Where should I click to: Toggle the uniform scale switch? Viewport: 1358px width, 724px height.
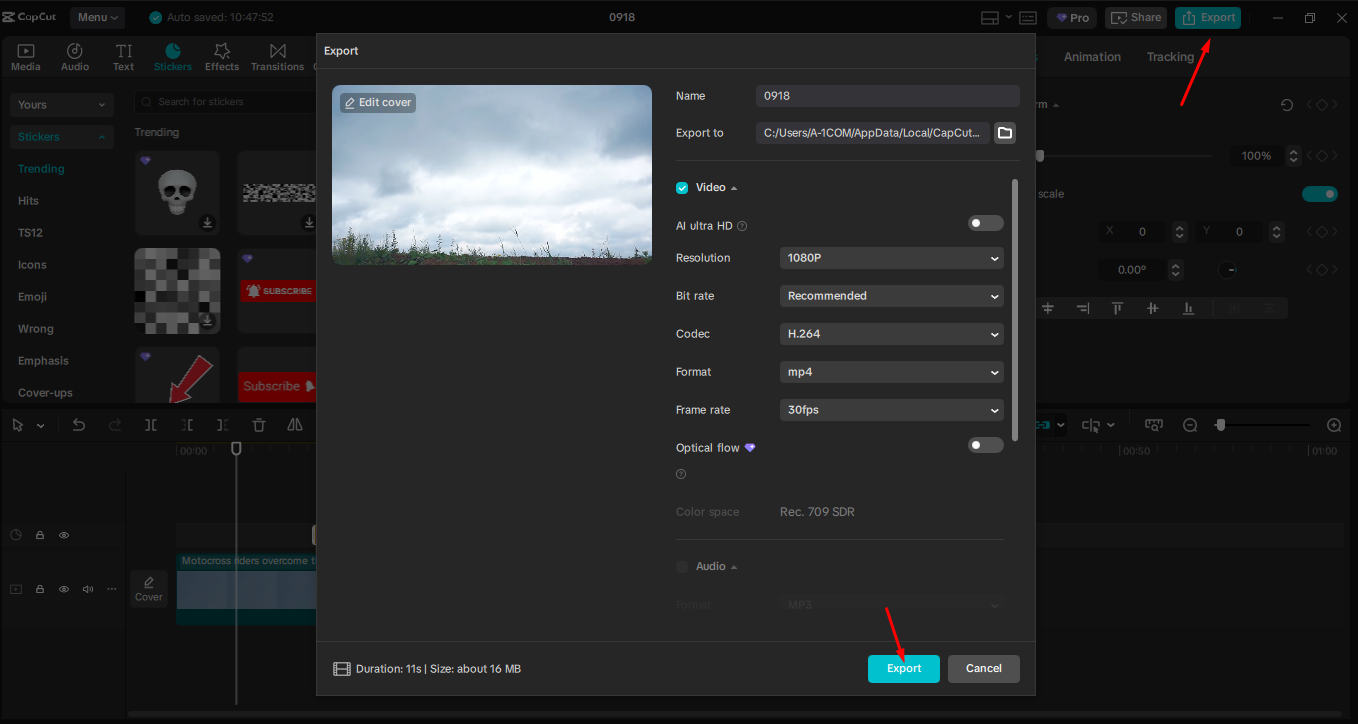[x=1320, y=194]
